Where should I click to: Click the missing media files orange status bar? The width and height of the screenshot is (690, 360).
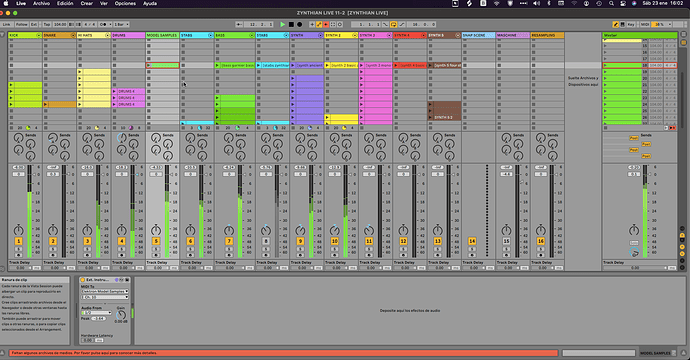tap(283, 353)
